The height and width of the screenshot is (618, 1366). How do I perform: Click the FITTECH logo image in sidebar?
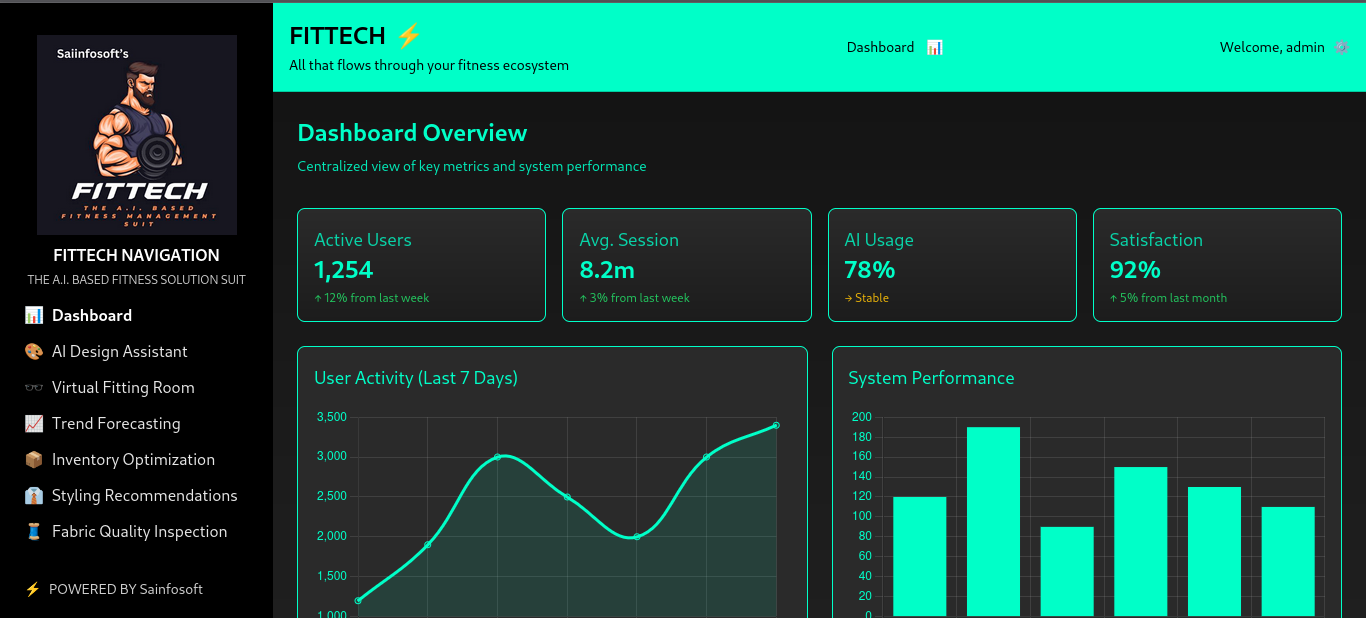pyautogui.click(x=137, y=135)
